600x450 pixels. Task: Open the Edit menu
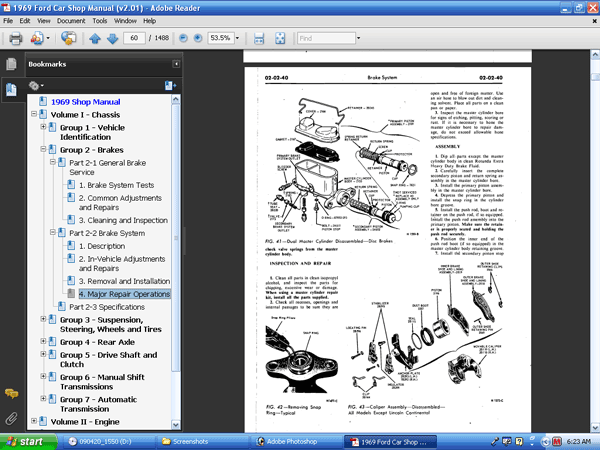[x=25, y=21]
